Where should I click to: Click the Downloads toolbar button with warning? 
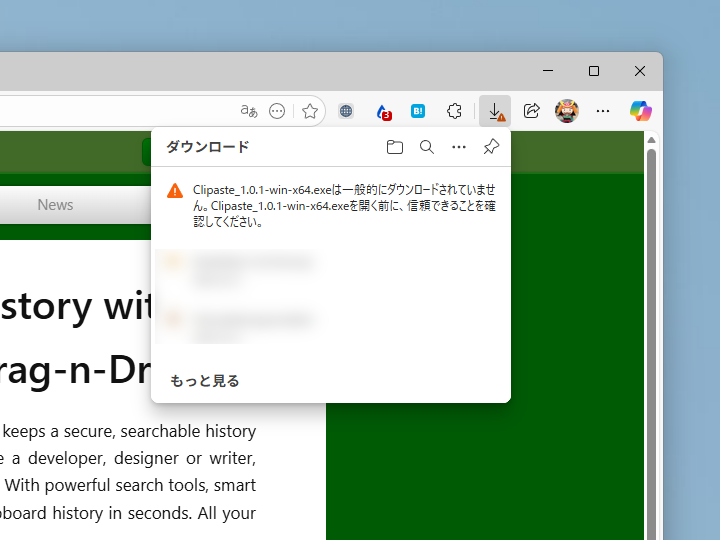pyautogui.click(x=495, y=111)
